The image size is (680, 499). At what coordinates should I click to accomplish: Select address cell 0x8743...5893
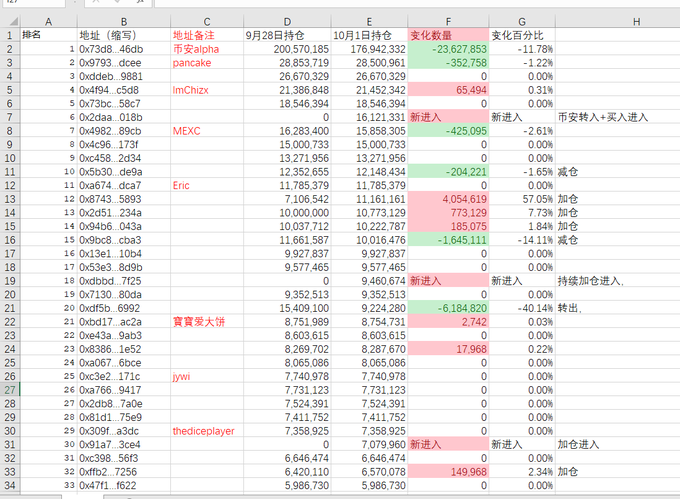124,199
